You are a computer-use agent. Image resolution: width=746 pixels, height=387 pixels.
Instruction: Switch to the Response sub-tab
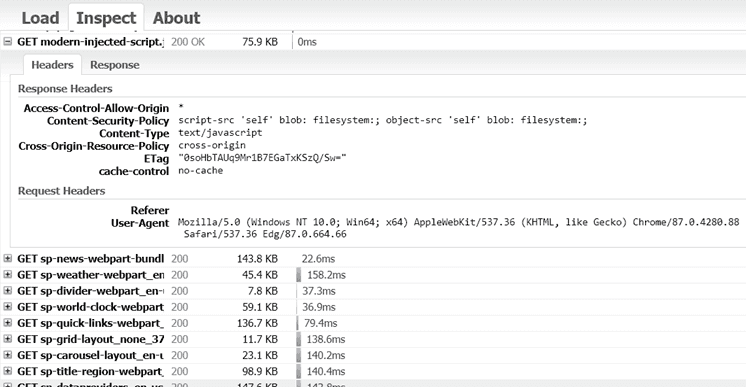click(x=115, y=65)
